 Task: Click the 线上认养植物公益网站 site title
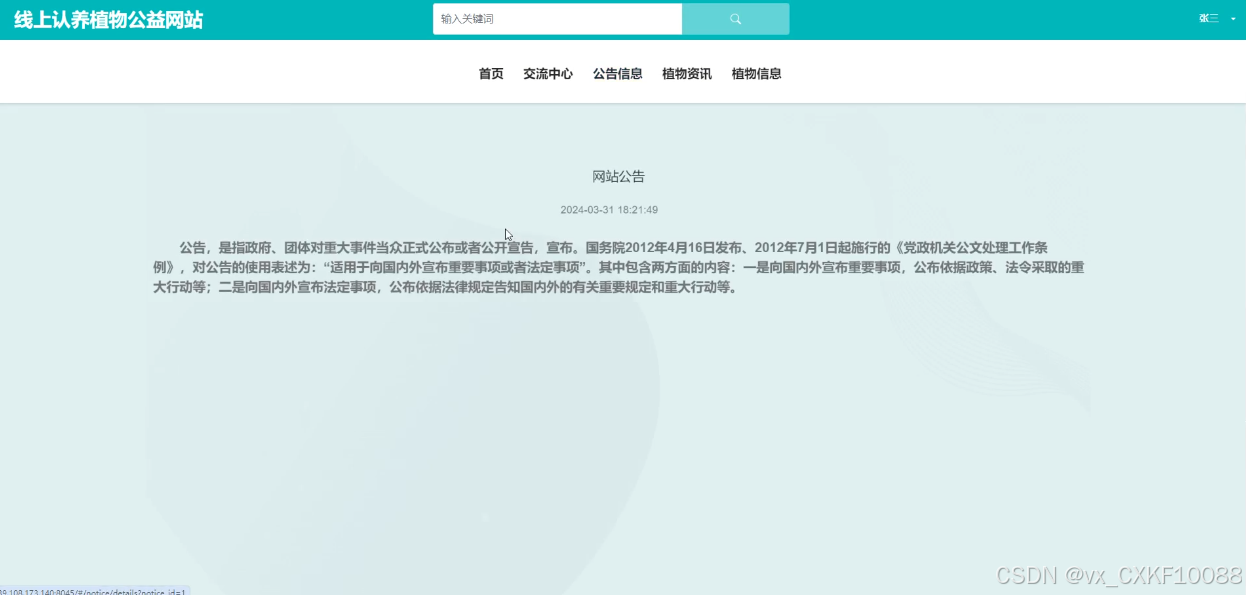coord(108,20)
